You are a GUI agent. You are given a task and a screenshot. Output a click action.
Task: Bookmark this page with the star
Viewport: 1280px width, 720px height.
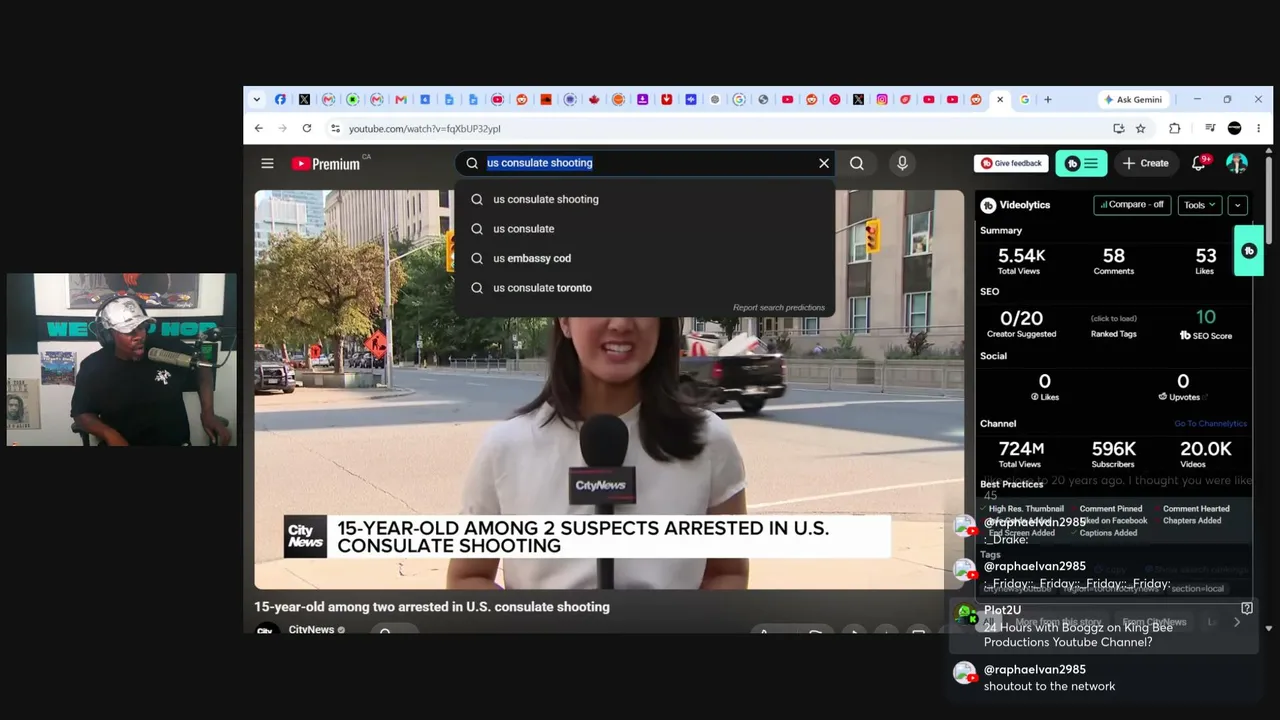click(x=1140, y=128)
